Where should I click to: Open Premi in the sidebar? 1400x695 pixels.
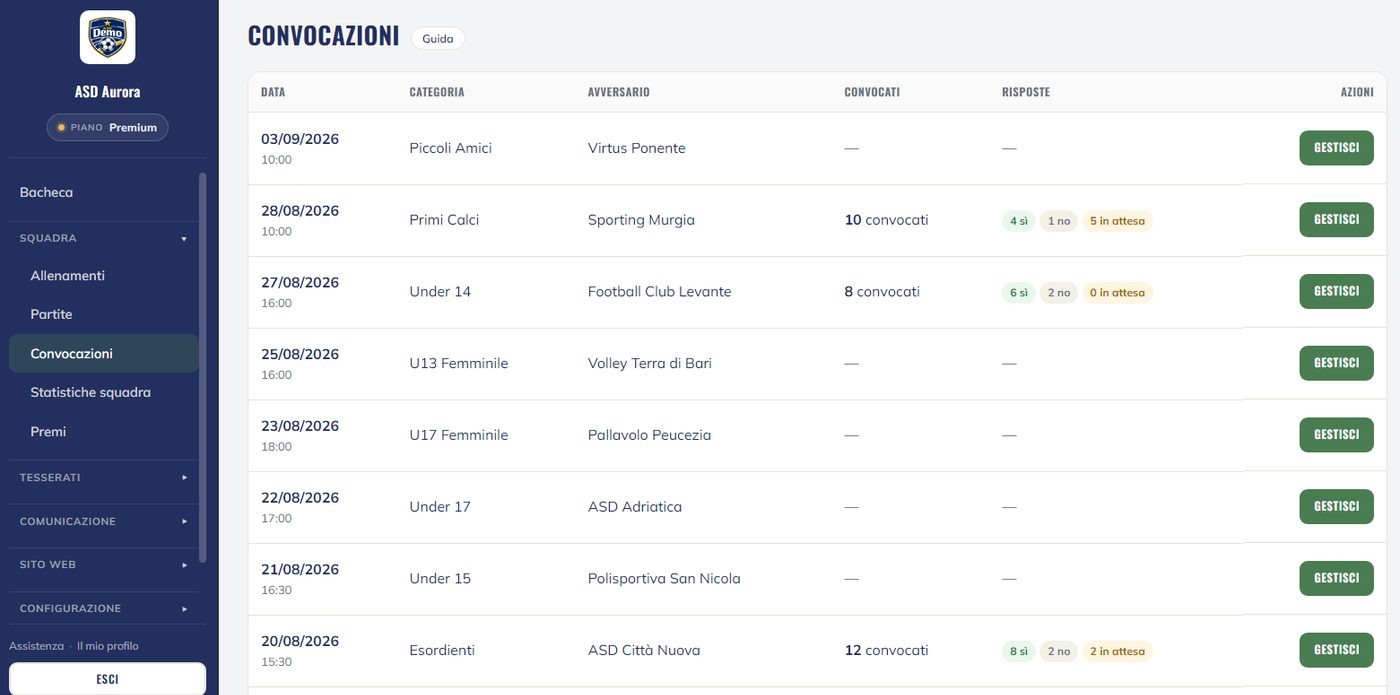click(x=103, y=431)
